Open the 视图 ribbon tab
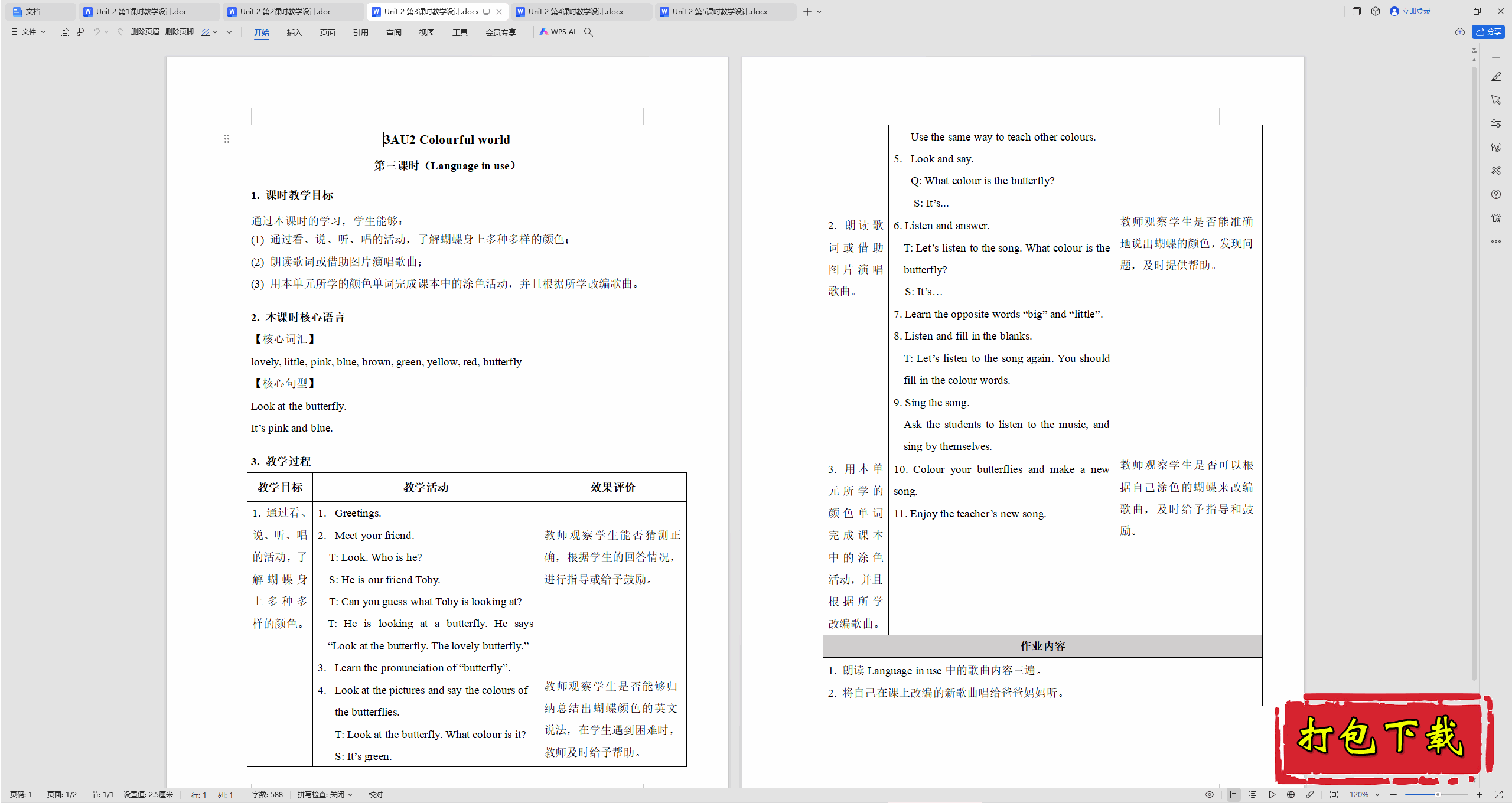Viewport: 1512px width, 803px height. [x=427, y=32]
